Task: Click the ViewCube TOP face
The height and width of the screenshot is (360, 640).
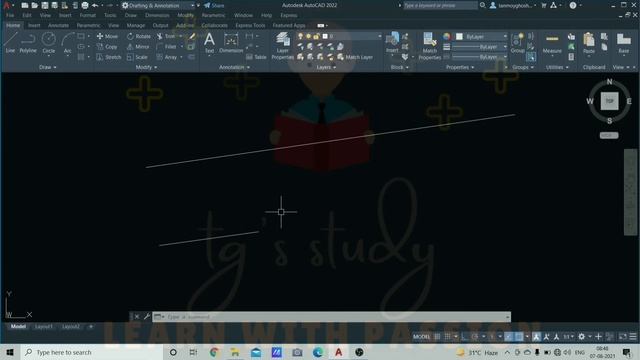Action: (x=609, y=101)
